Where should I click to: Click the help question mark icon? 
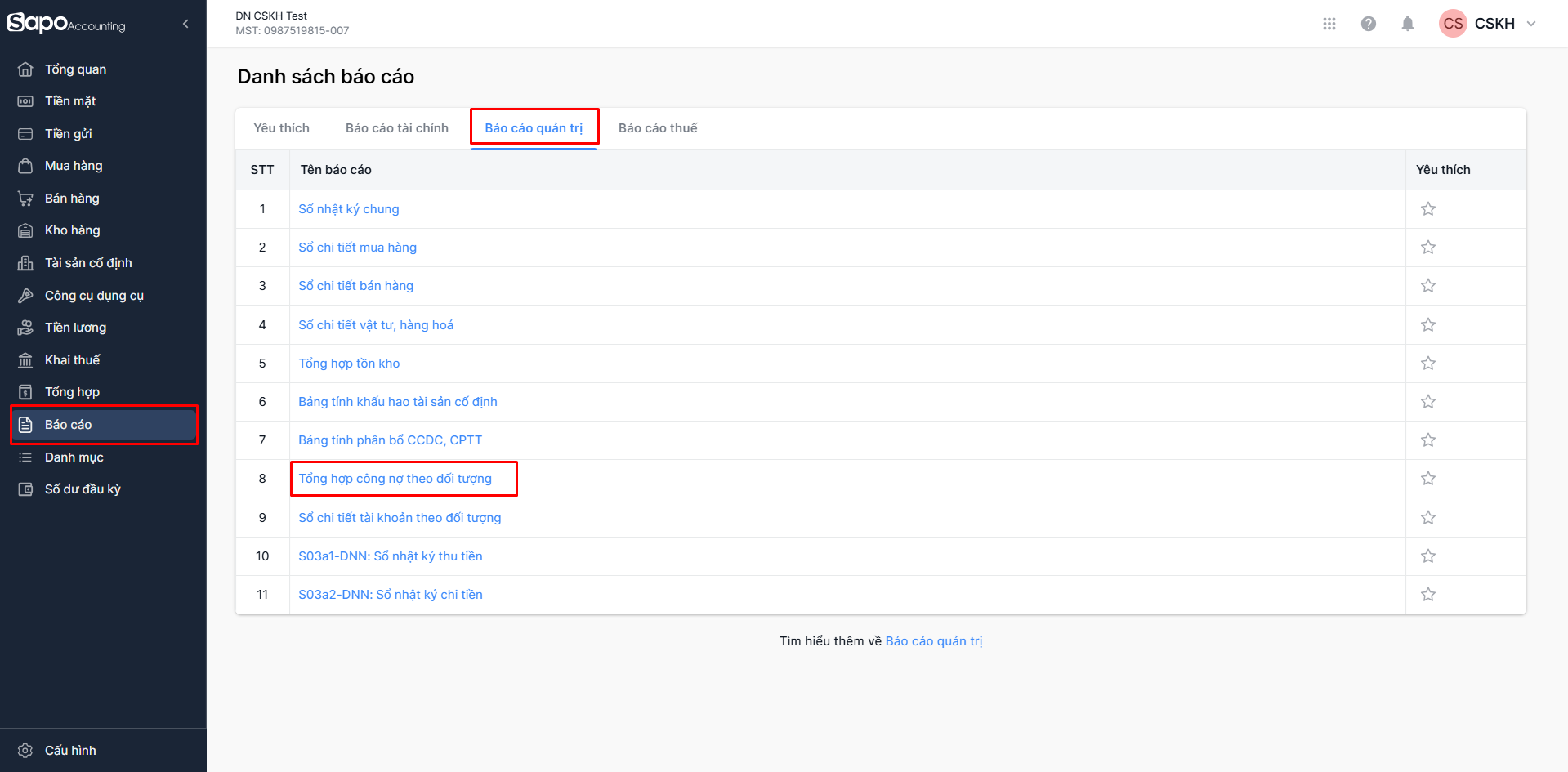coord(1369,24)
